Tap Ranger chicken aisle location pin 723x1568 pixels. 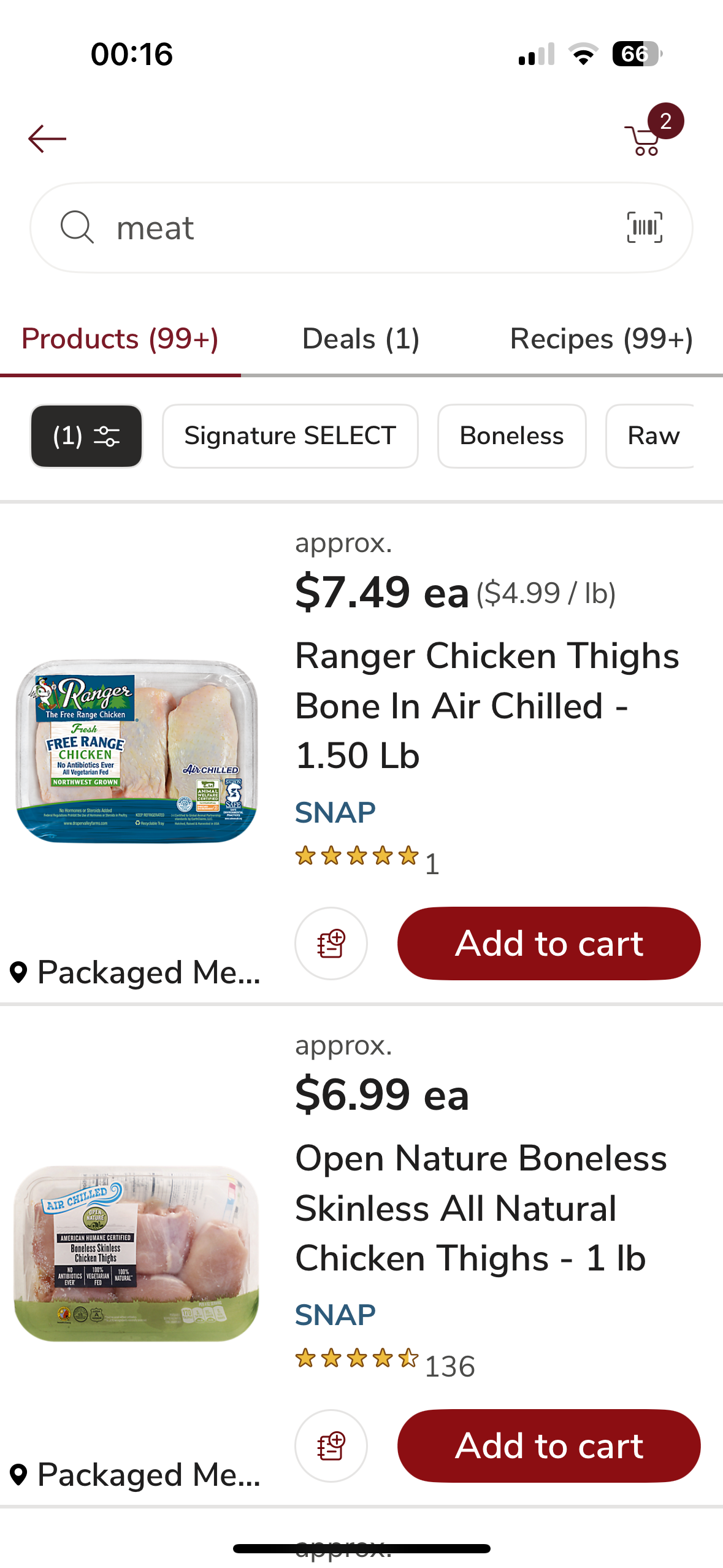19,972
